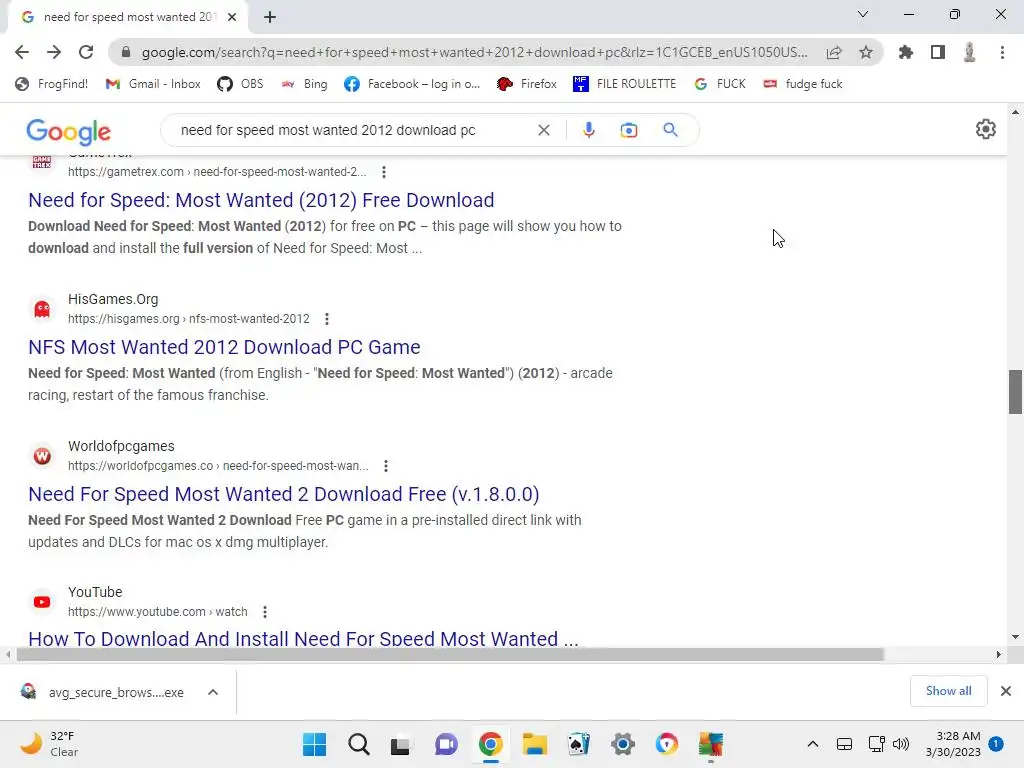Viewport: 1024px width, 768px height.
Task: Reload the current page
Action: (86, 52)
